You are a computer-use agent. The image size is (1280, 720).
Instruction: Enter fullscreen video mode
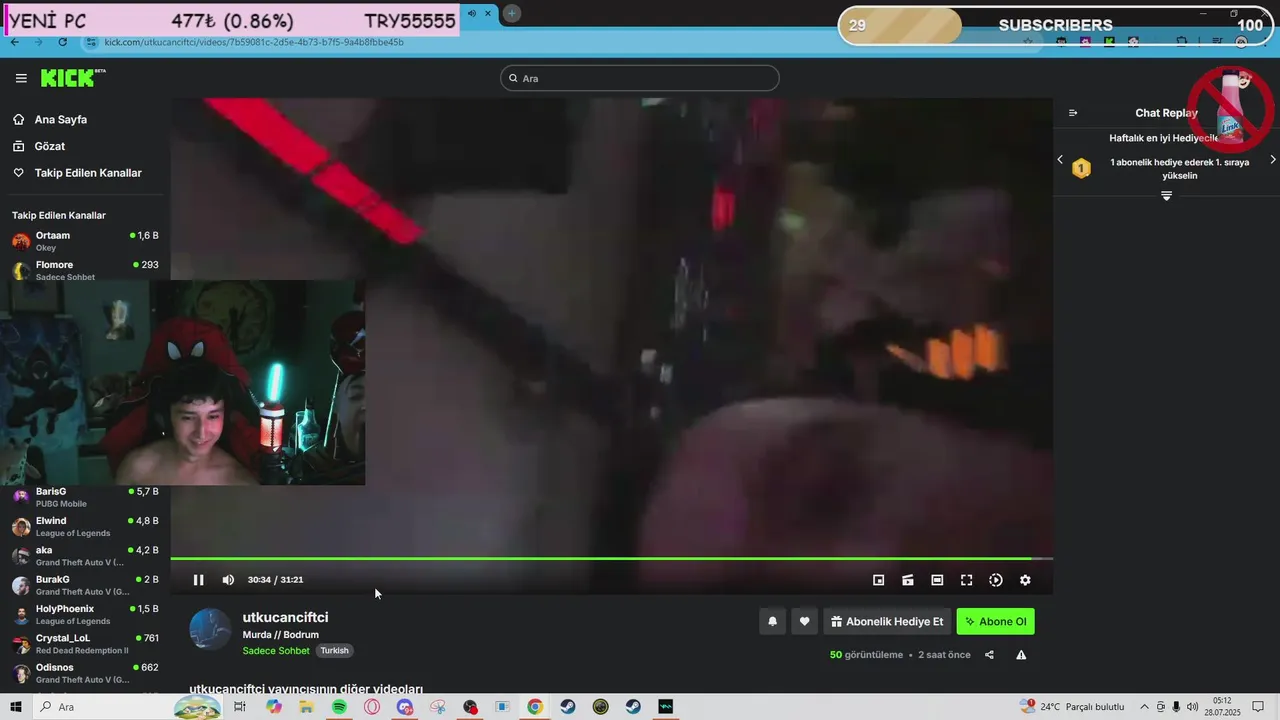pos(967,580)
